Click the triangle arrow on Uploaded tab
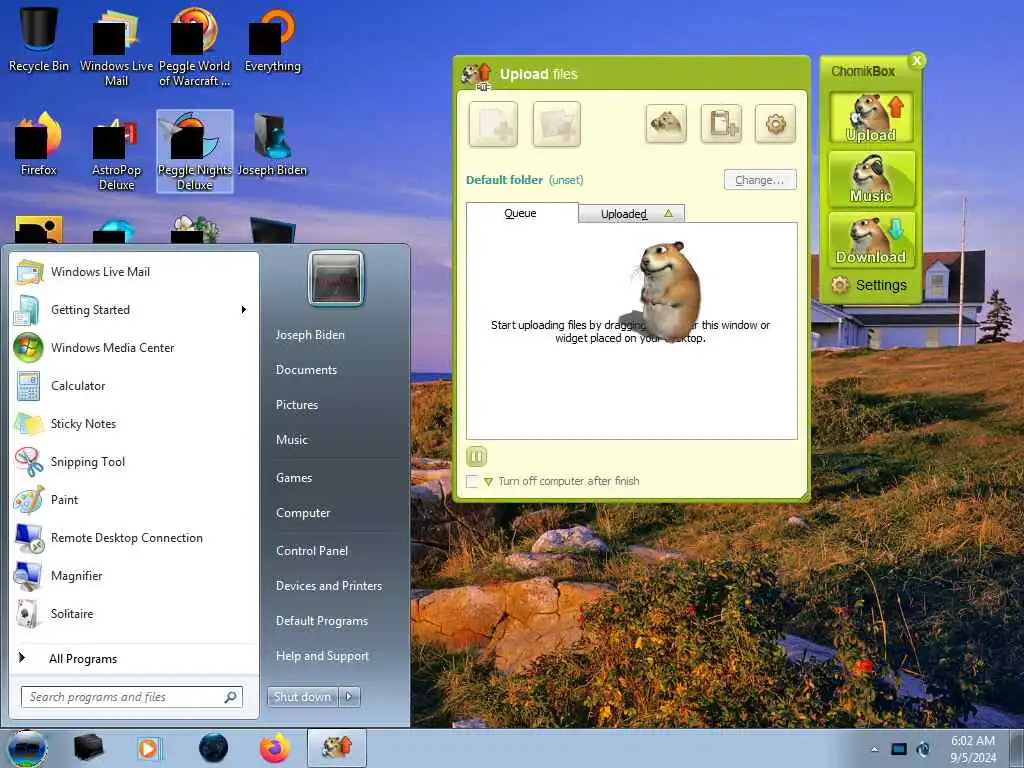 point(668,214)
